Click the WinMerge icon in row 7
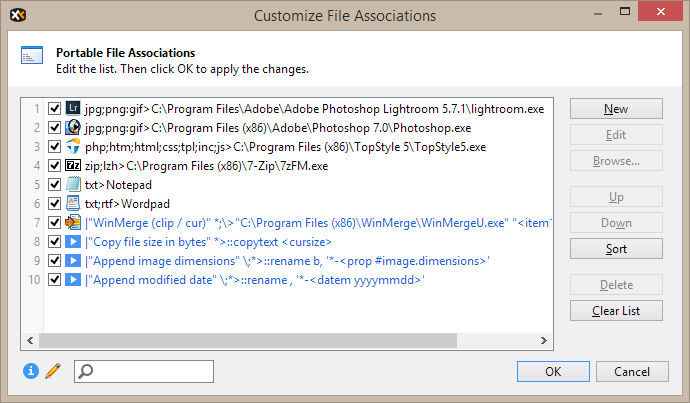Screen dimensions: 690x403 pyautogui.click(x=73, y=222)
